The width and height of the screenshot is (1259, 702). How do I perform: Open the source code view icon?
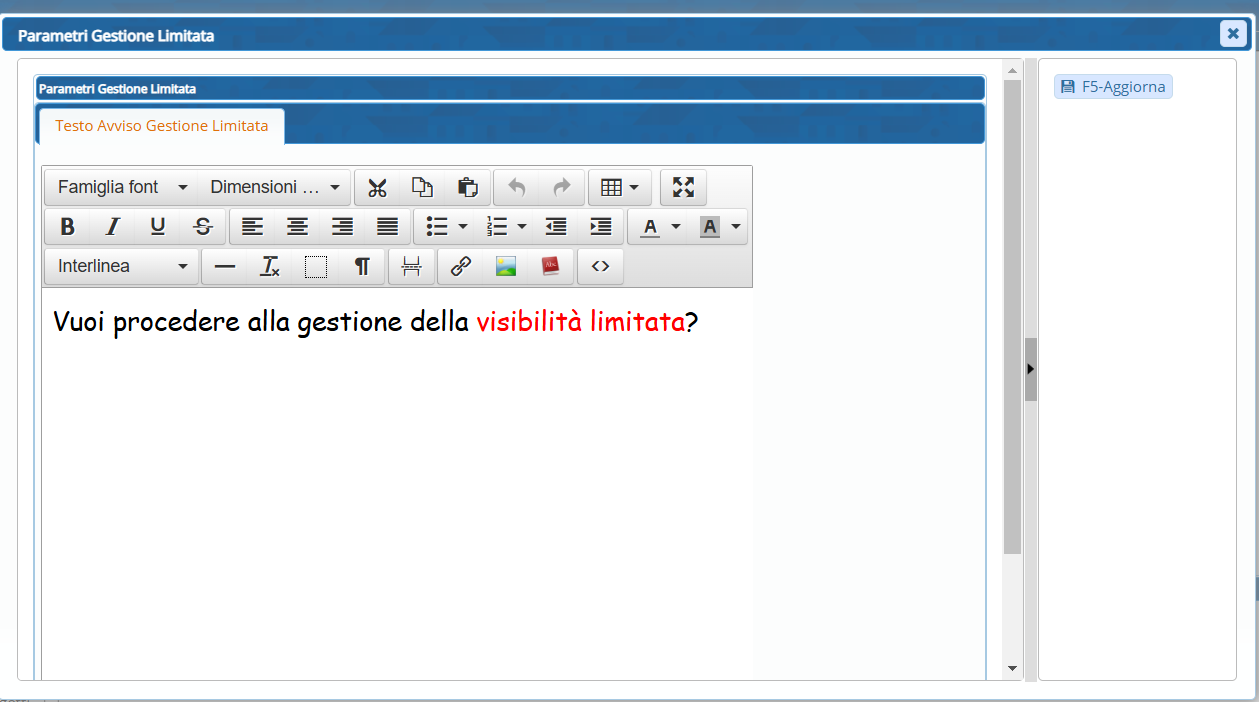(600, 267)
